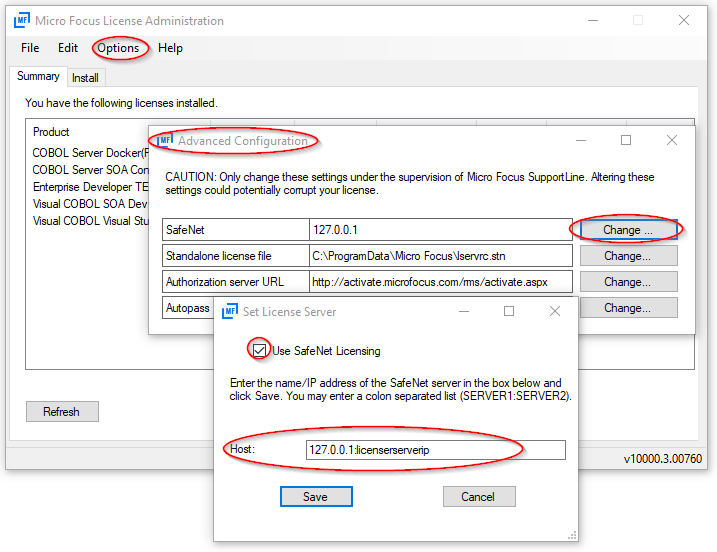Image resolution: width=717 pixels, height=552 pixels.
Task: Toggle the Use SafeNet Licensing checkbox
Action: tap(260, 350)
